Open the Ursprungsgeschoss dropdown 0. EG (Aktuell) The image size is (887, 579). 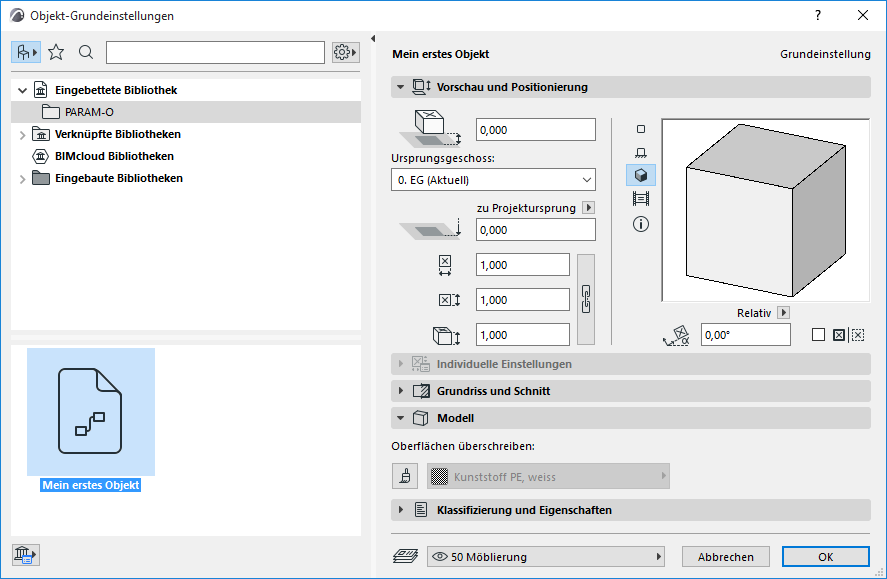tap(493, 178)
